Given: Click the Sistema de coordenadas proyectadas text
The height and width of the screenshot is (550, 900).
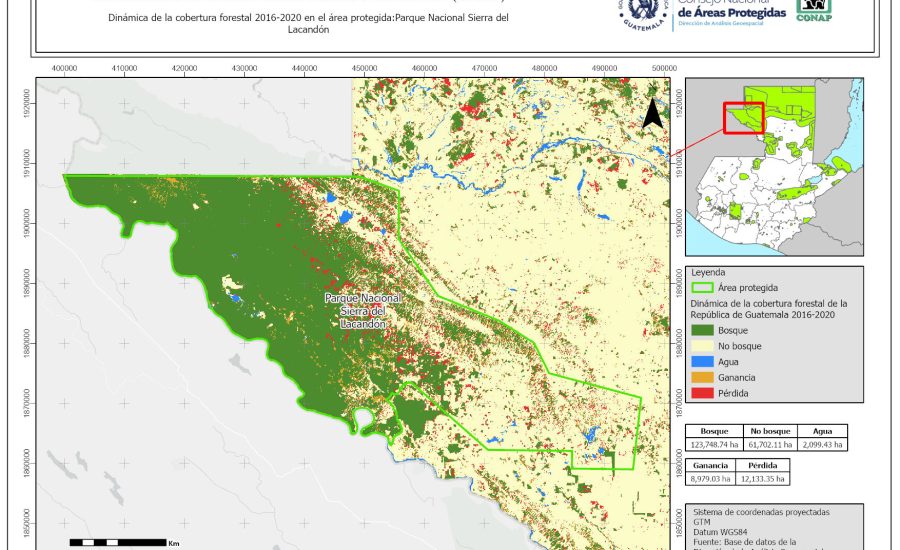Looking at the screenshot, I should pos(760,512).
